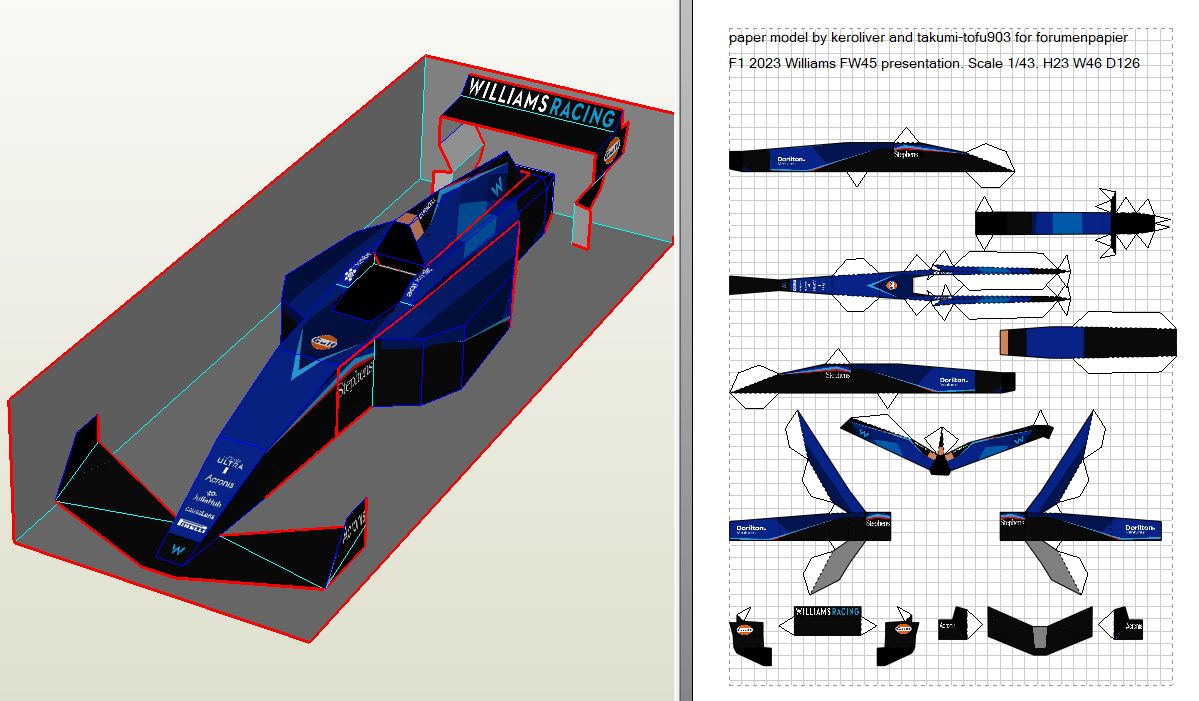Screen dimensions: 1199x701
Task: Click the black V-shaped front wing pattern piece
Action: pyautogui.click(x=1040, y=624)
